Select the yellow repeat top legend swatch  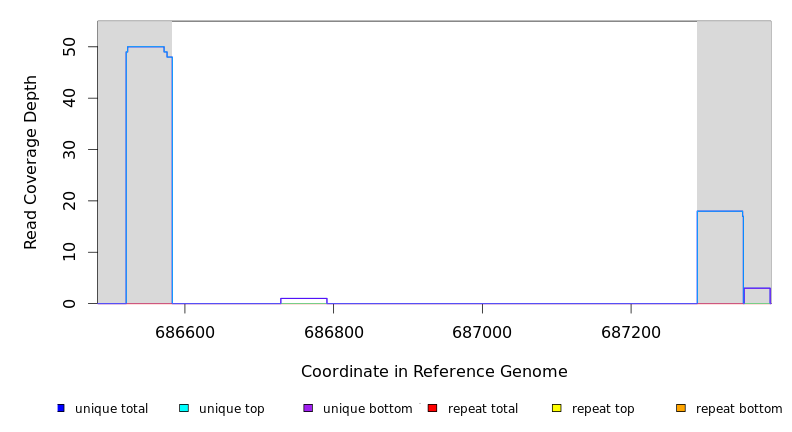coord(556,408)
